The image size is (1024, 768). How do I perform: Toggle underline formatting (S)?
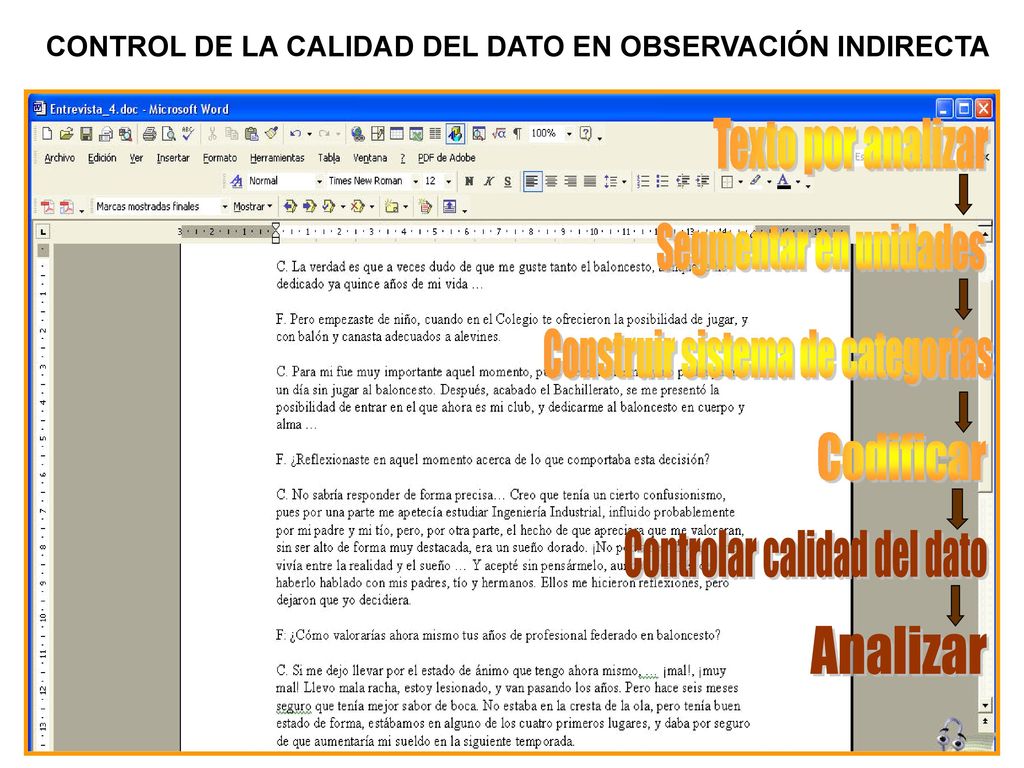coord(507,182)
